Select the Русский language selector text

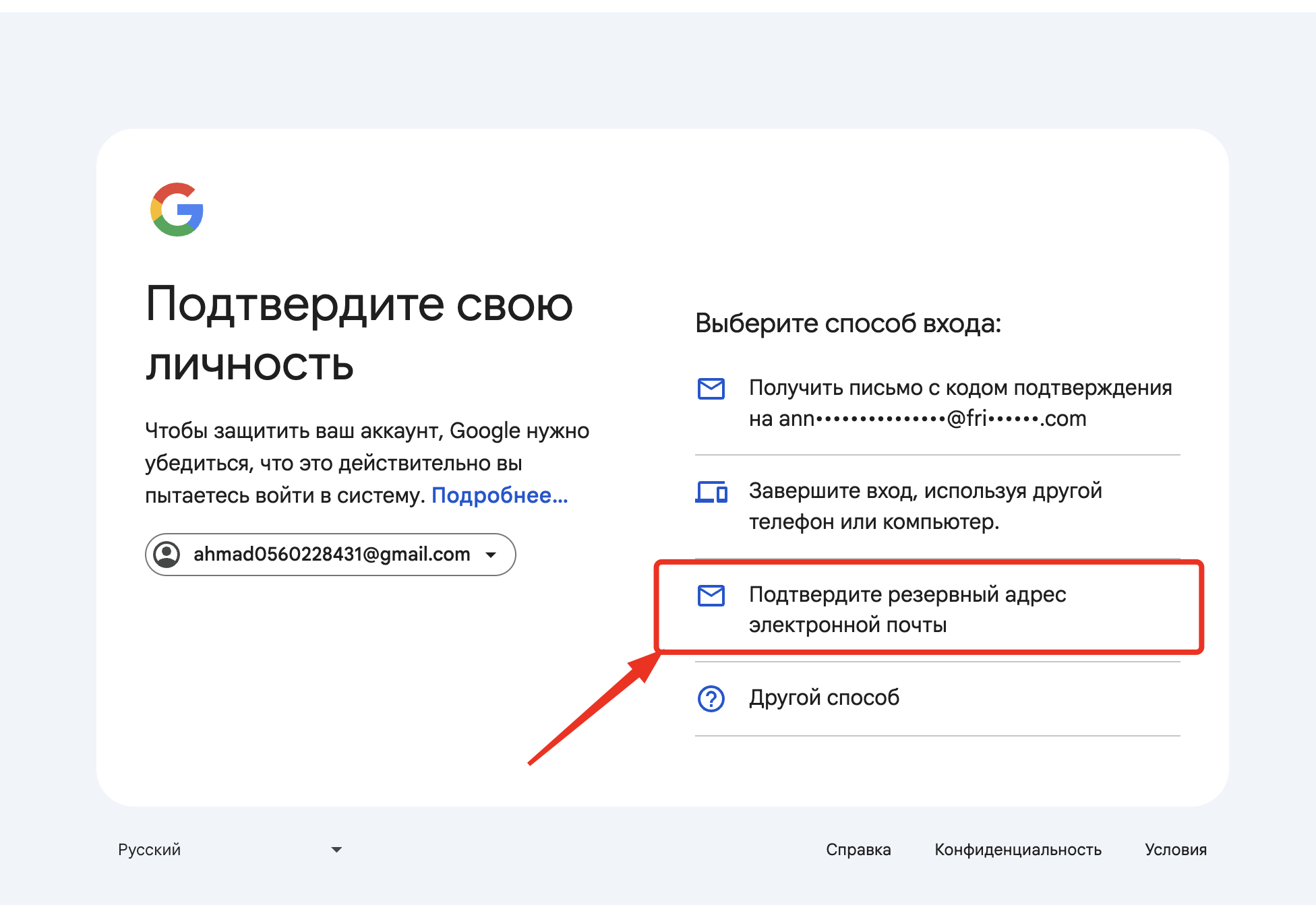(150, 849)
